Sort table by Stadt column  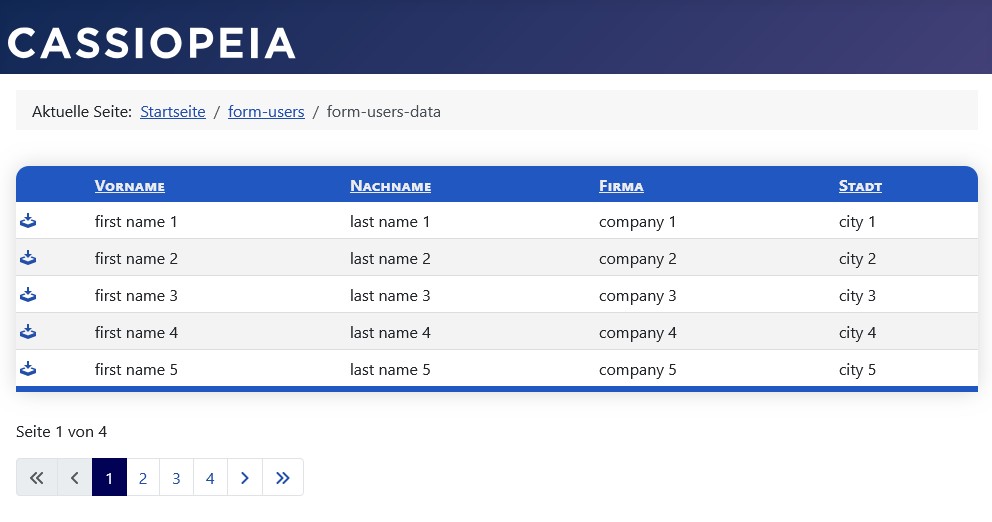coord(860,186)
